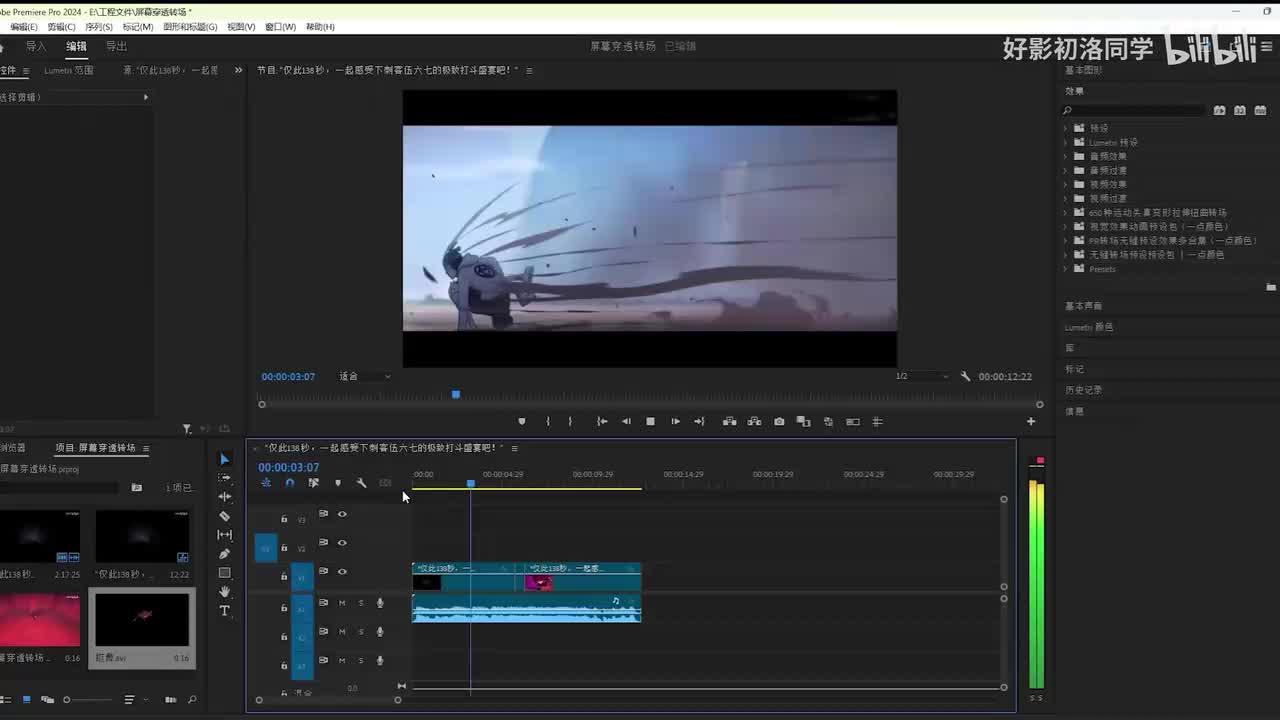Open the 帮助(H) menu
The height and width of the screenshot is (720, 1280).
coord(320,27)
